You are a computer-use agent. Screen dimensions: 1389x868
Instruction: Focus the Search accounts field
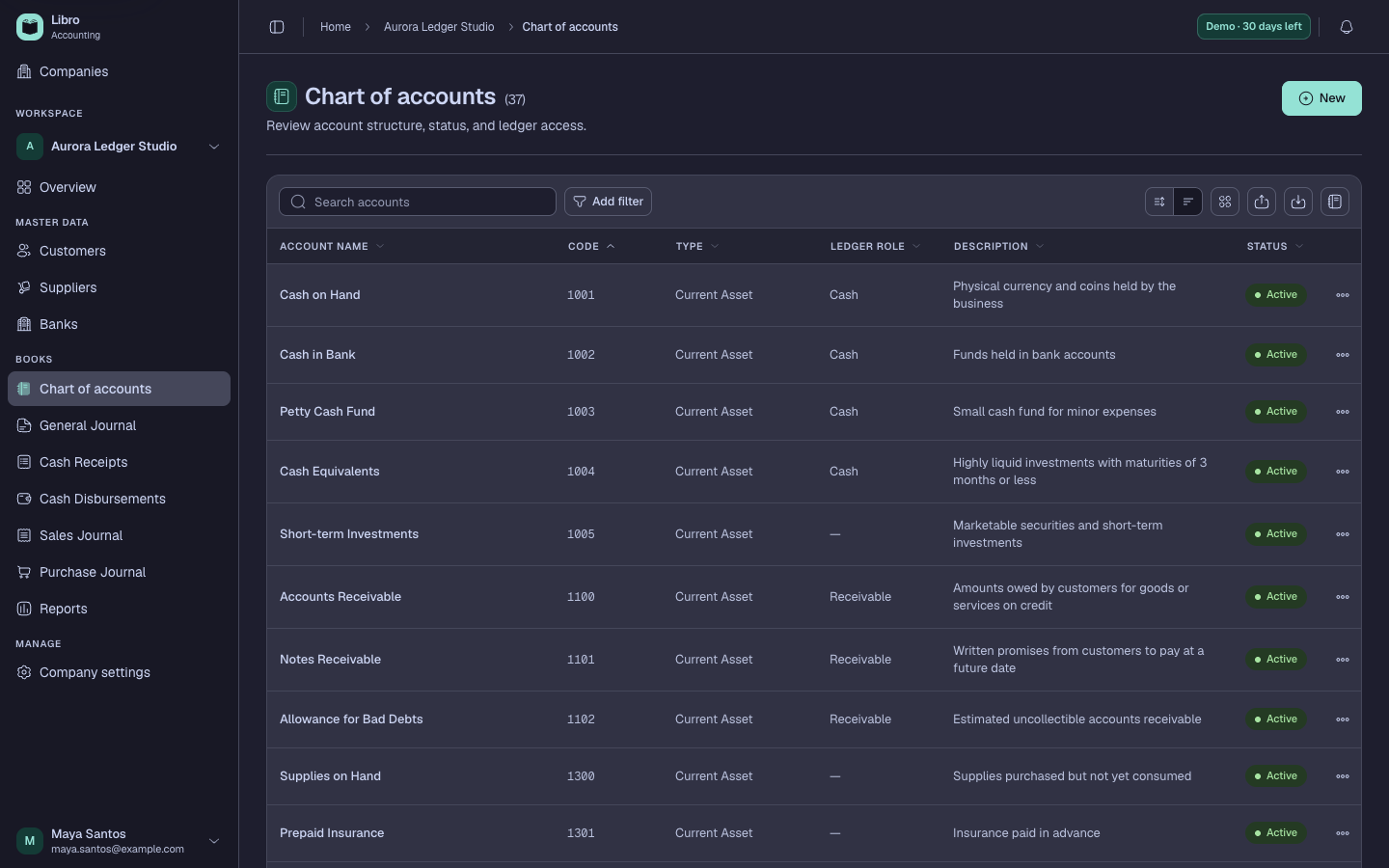point(418,202)
